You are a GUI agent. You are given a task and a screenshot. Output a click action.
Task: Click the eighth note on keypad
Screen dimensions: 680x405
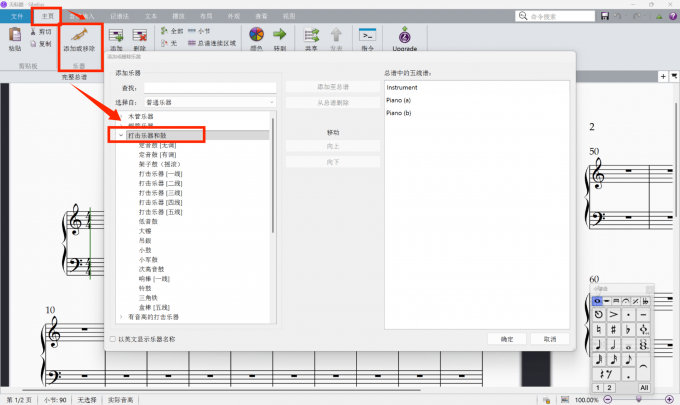[628, 359]
